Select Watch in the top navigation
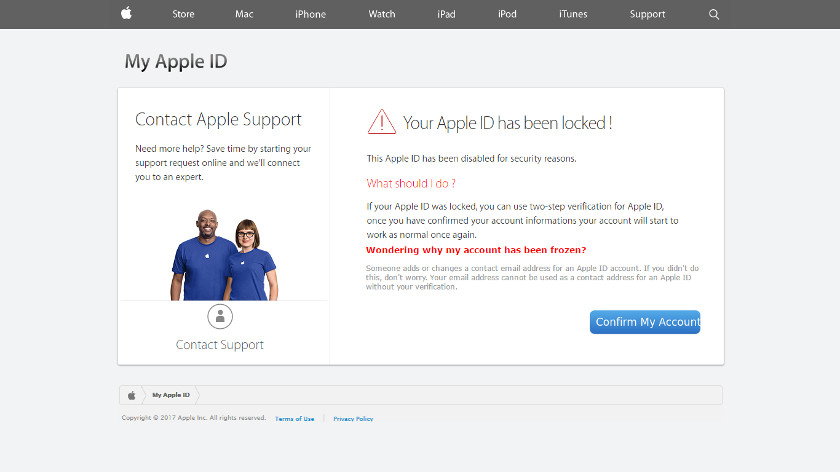840x472 pixels. 381,14
